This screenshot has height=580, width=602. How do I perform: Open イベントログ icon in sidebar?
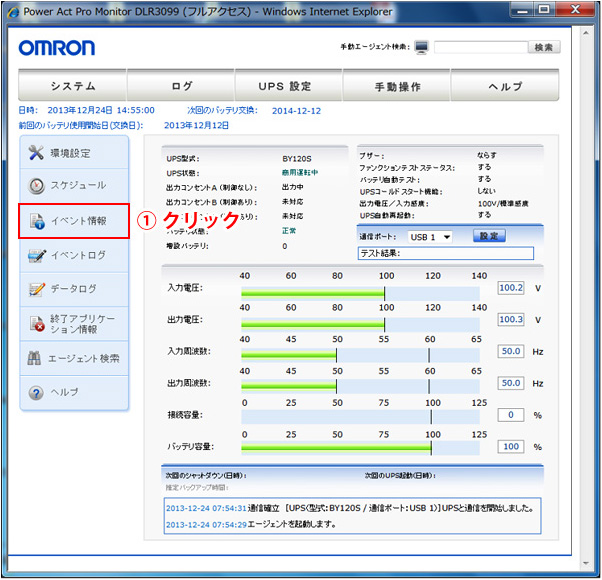click(36, 255)
